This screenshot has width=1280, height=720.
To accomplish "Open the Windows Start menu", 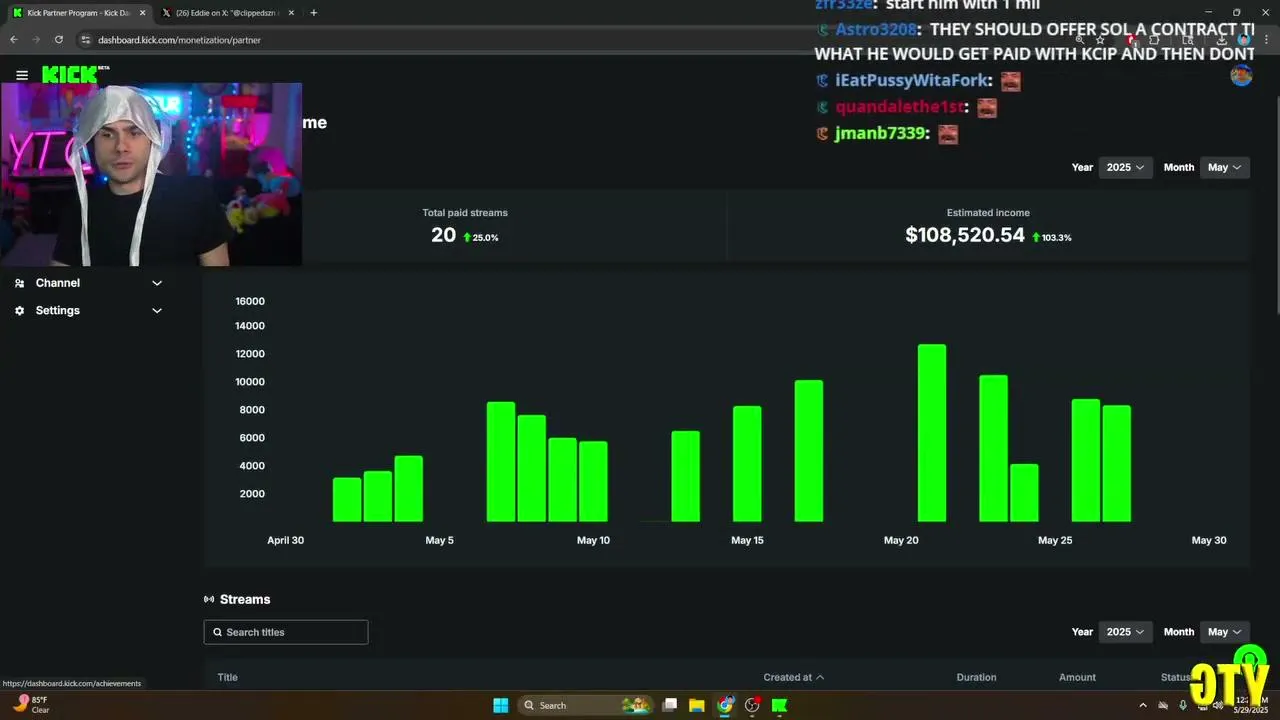I will coord(501,705).
